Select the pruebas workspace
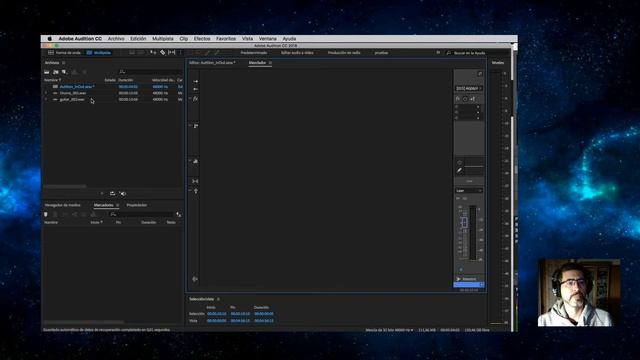This screenshot has height=360, width=640. pyautogui.click(x=381, y=53)
